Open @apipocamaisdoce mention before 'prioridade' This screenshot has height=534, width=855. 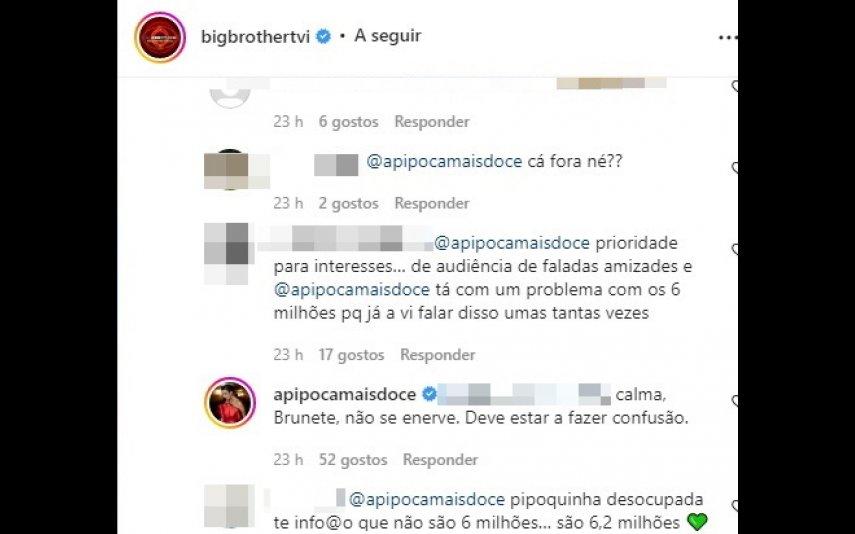(x=512, y=243)
